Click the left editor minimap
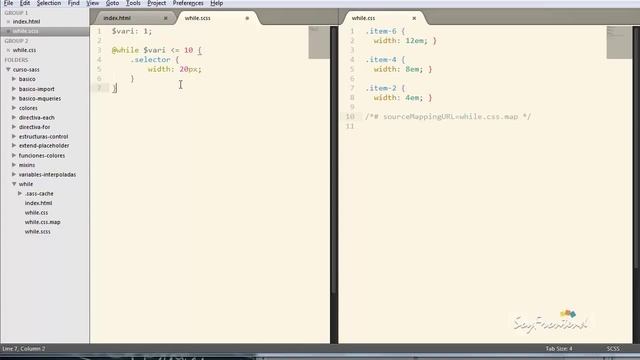Viewport: 640px width, 360px height. [x=319, y=42]
